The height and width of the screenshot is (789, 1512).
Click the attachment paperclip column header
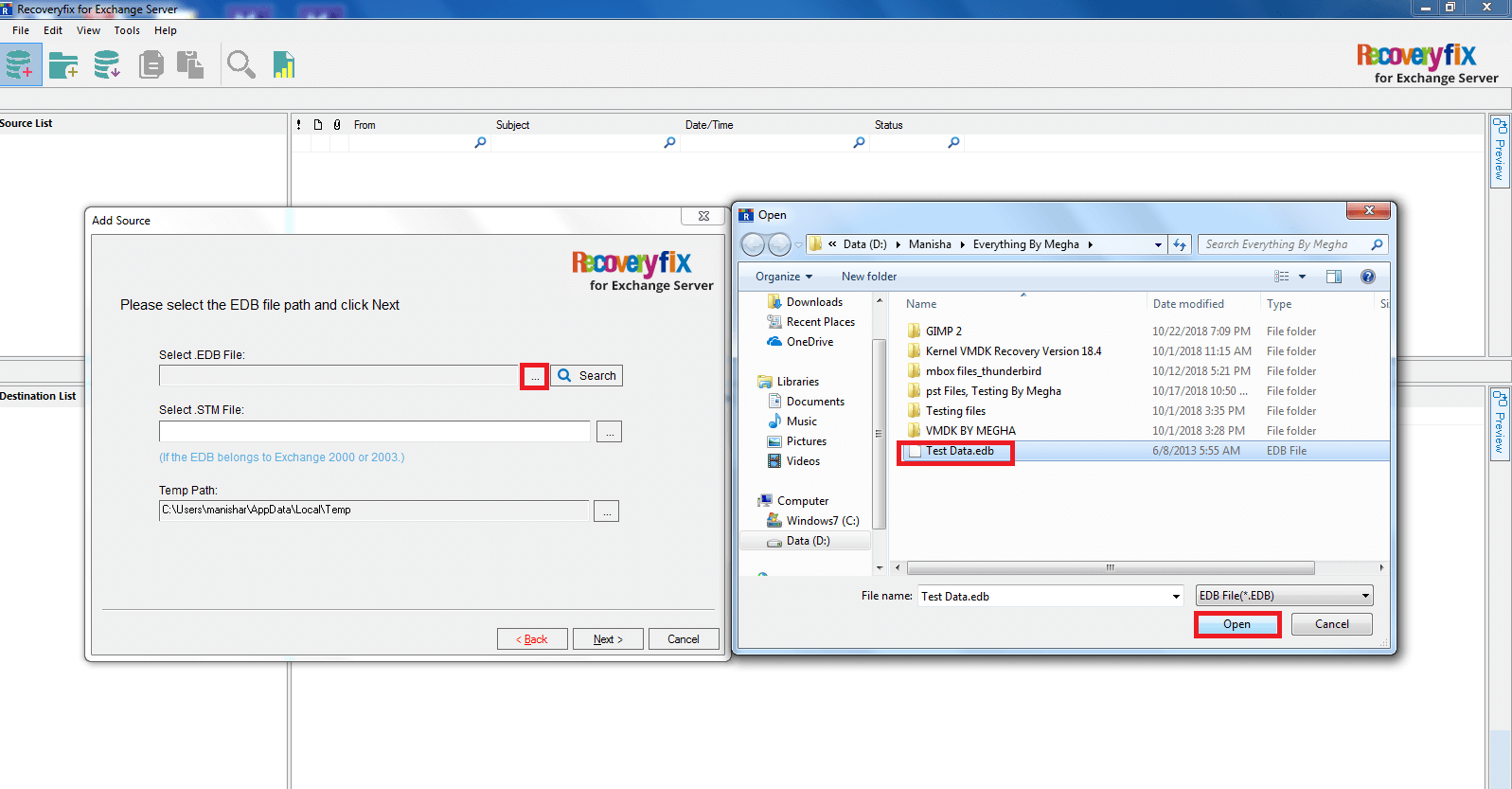pos(337,125)
